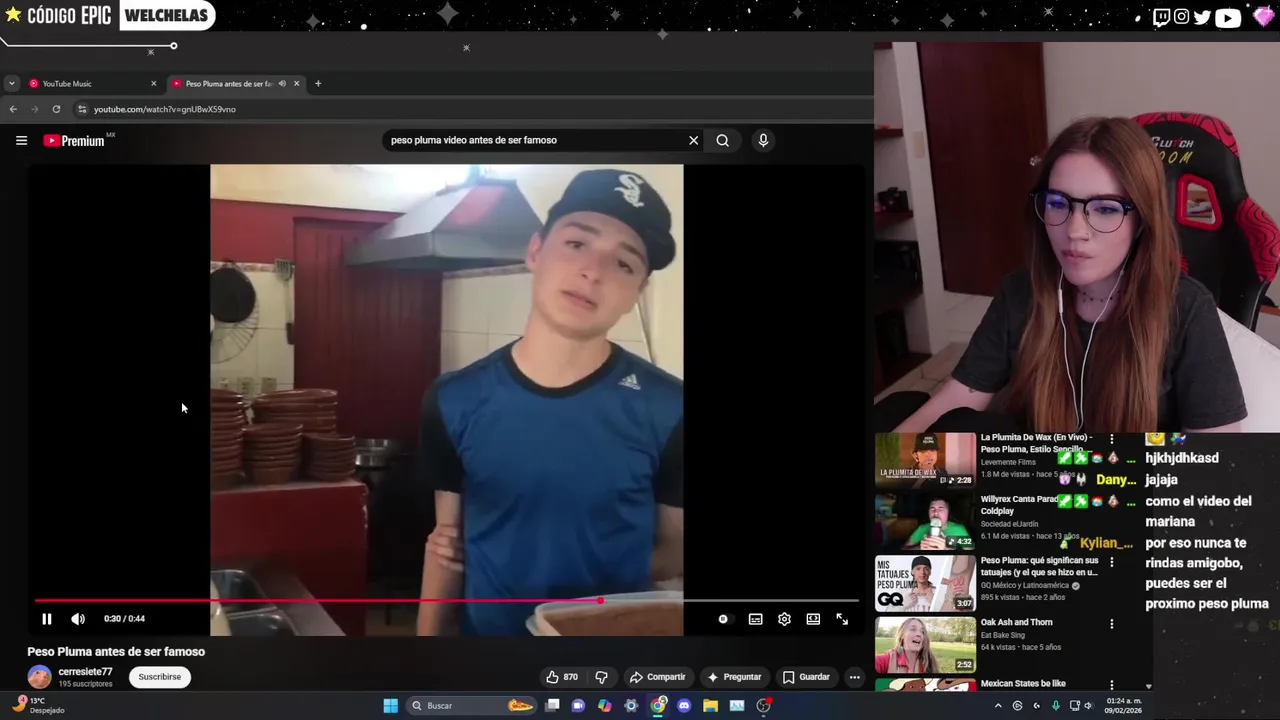This screenshot has height=720, width=1280.
Task: Go back in browser history
Action: [x=13, y=109]
